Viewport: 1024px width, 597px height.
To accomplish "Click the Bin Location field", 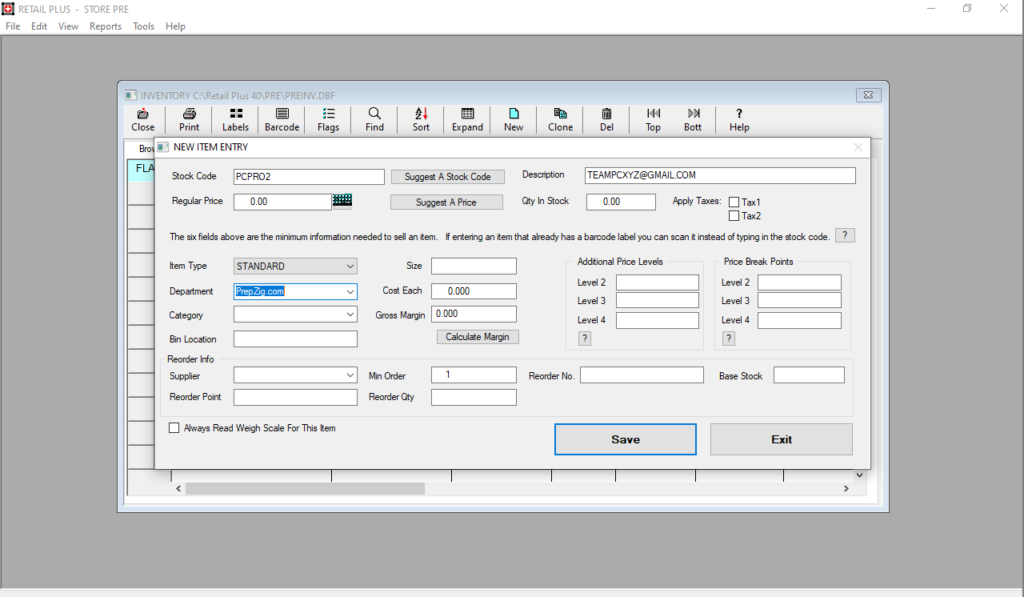I will coord(295,339).
